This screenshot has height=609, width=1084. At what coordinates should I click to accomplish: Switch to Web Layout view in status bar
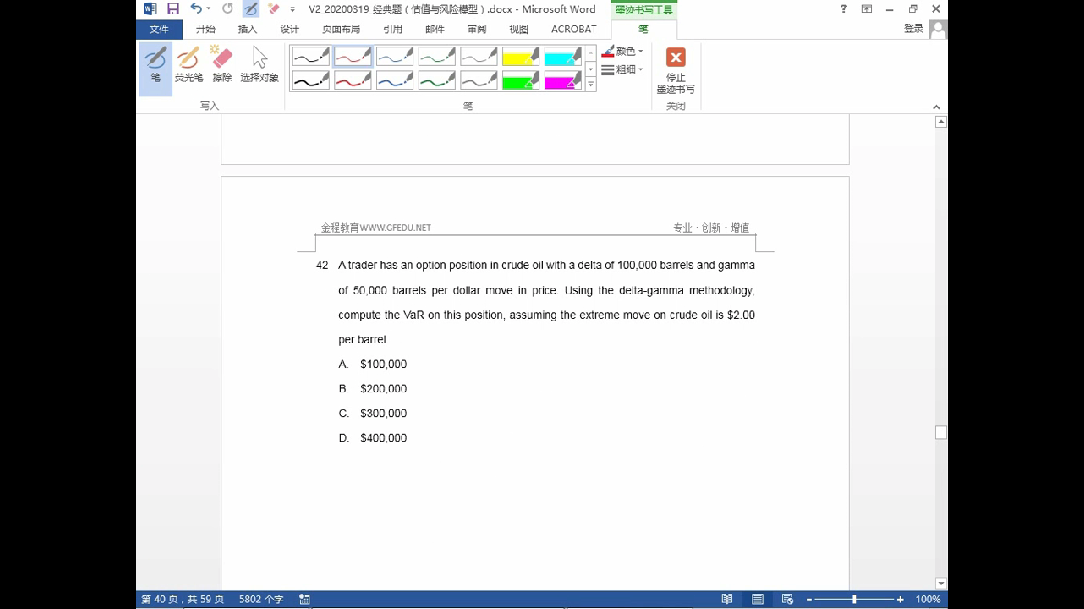[787, 599]
